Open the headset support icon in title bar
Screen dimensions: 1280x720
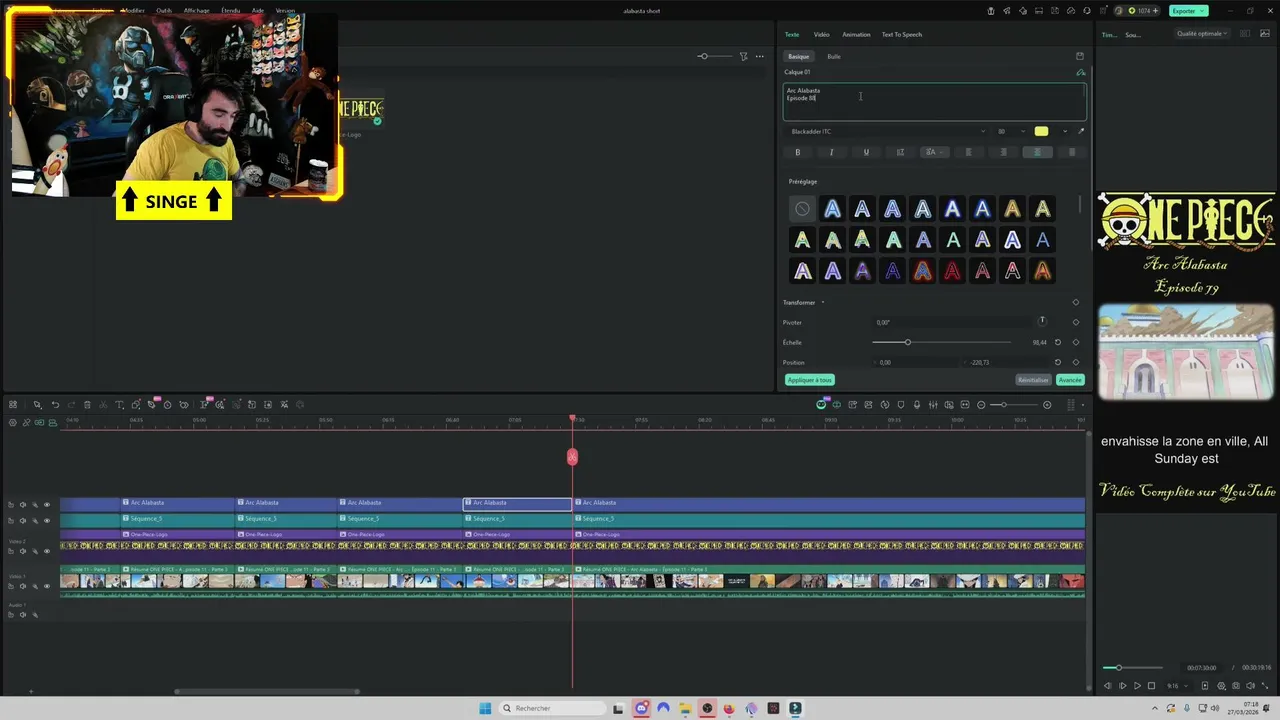(1087, 11)
